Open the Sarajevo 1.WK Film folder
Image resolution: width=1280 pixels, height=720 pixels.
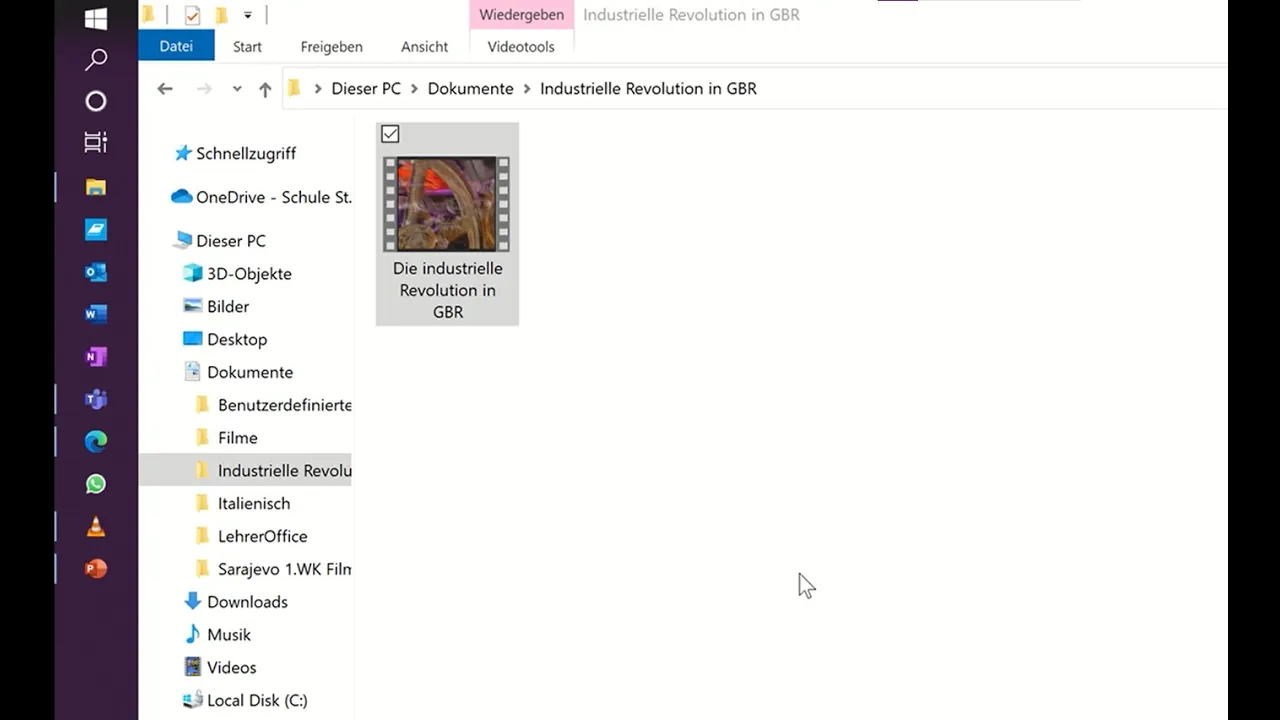272,569
